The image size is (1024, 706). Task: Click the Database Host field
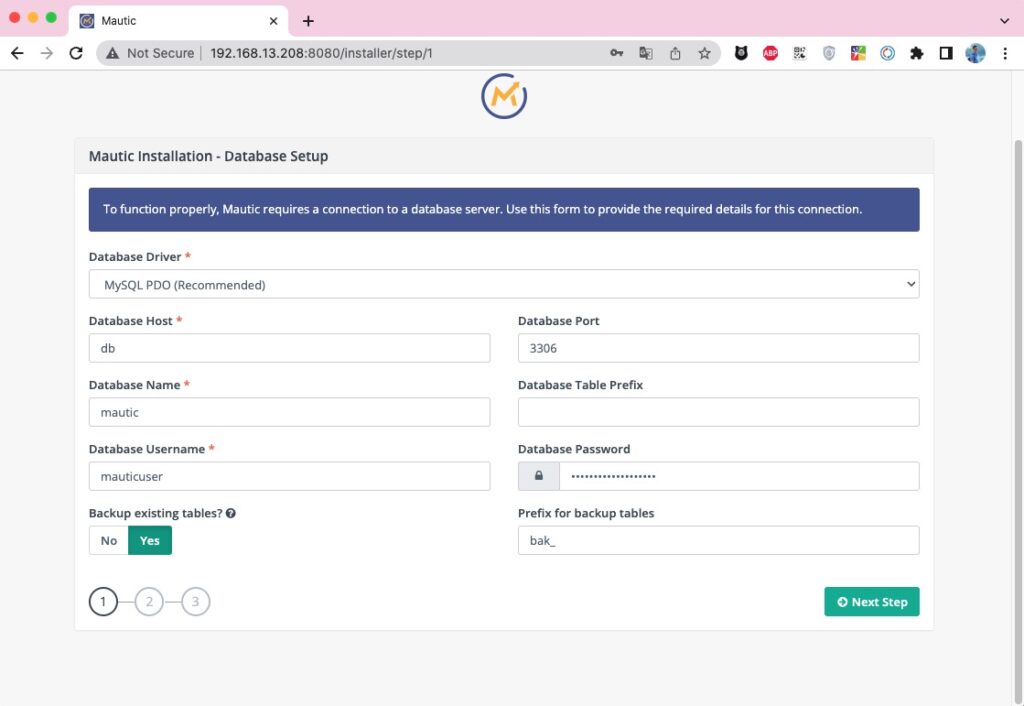(x=289, y=348)
